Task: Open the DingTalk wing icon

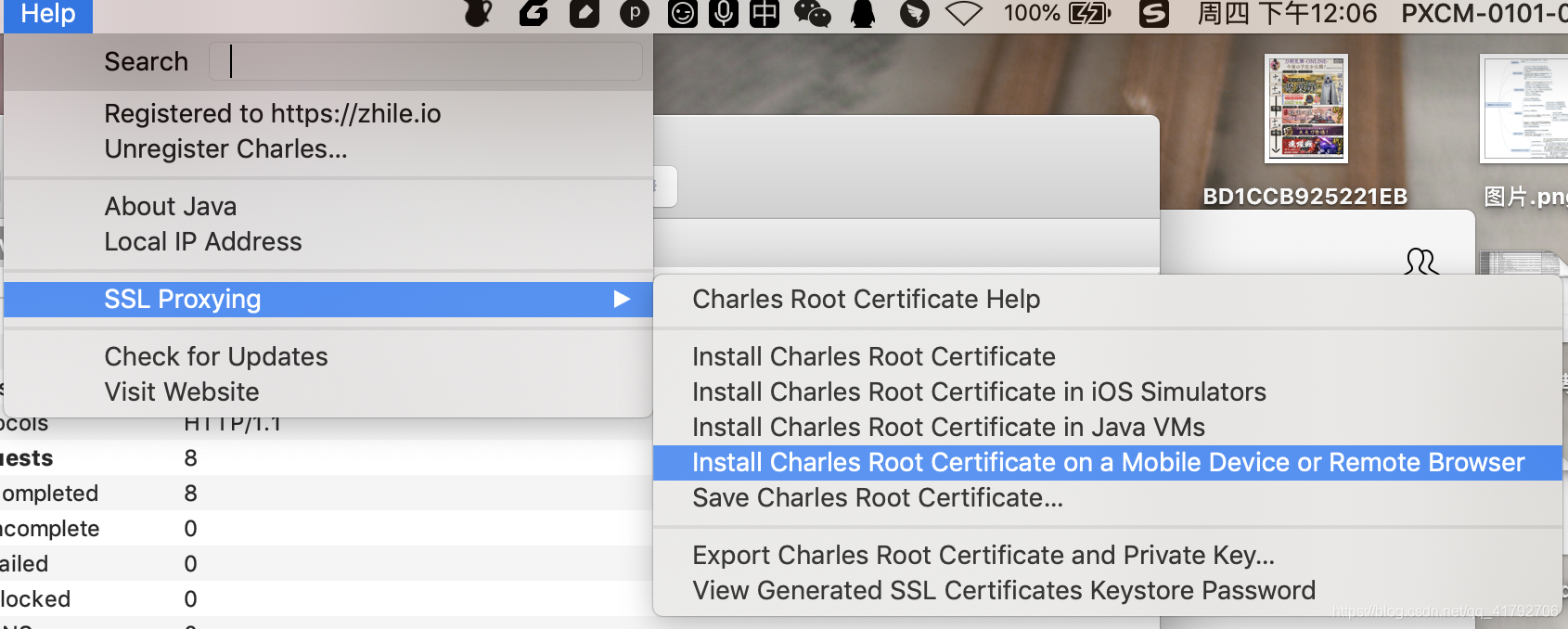Action: pyautogui.click(x=915, y=13)
